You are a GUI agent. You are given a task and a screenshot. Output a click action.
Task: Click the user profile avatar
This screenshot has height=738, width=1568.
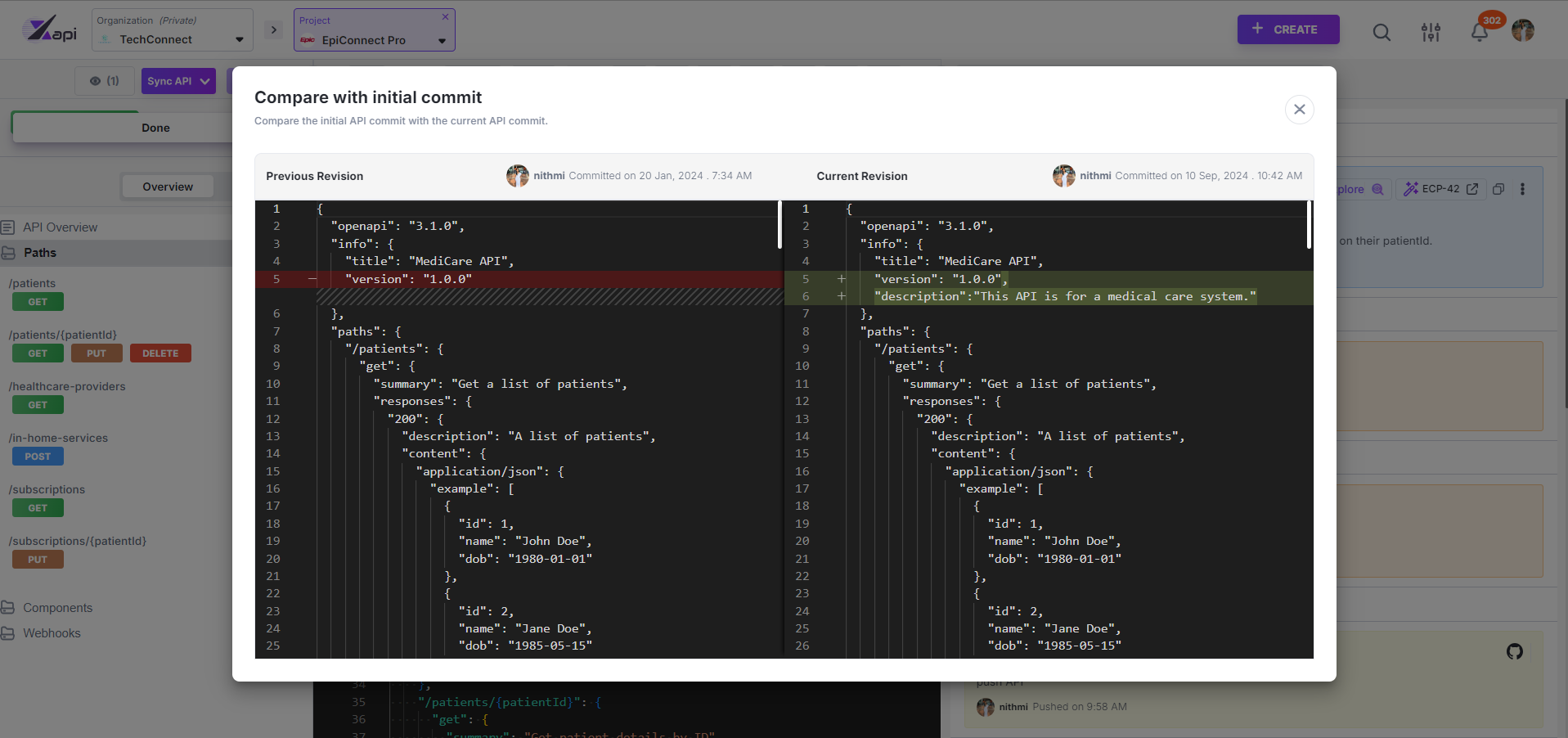1523,30
